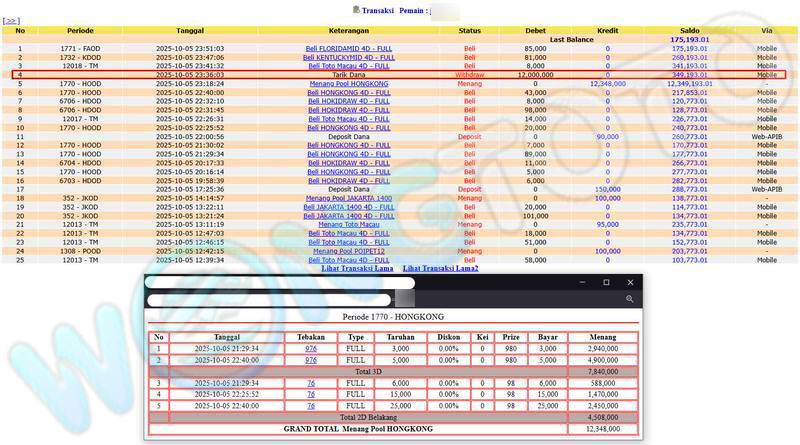Open Beli FLORIDAMID 4D - FULL link
Screen dimensions: 800x445
click(348, 48)
